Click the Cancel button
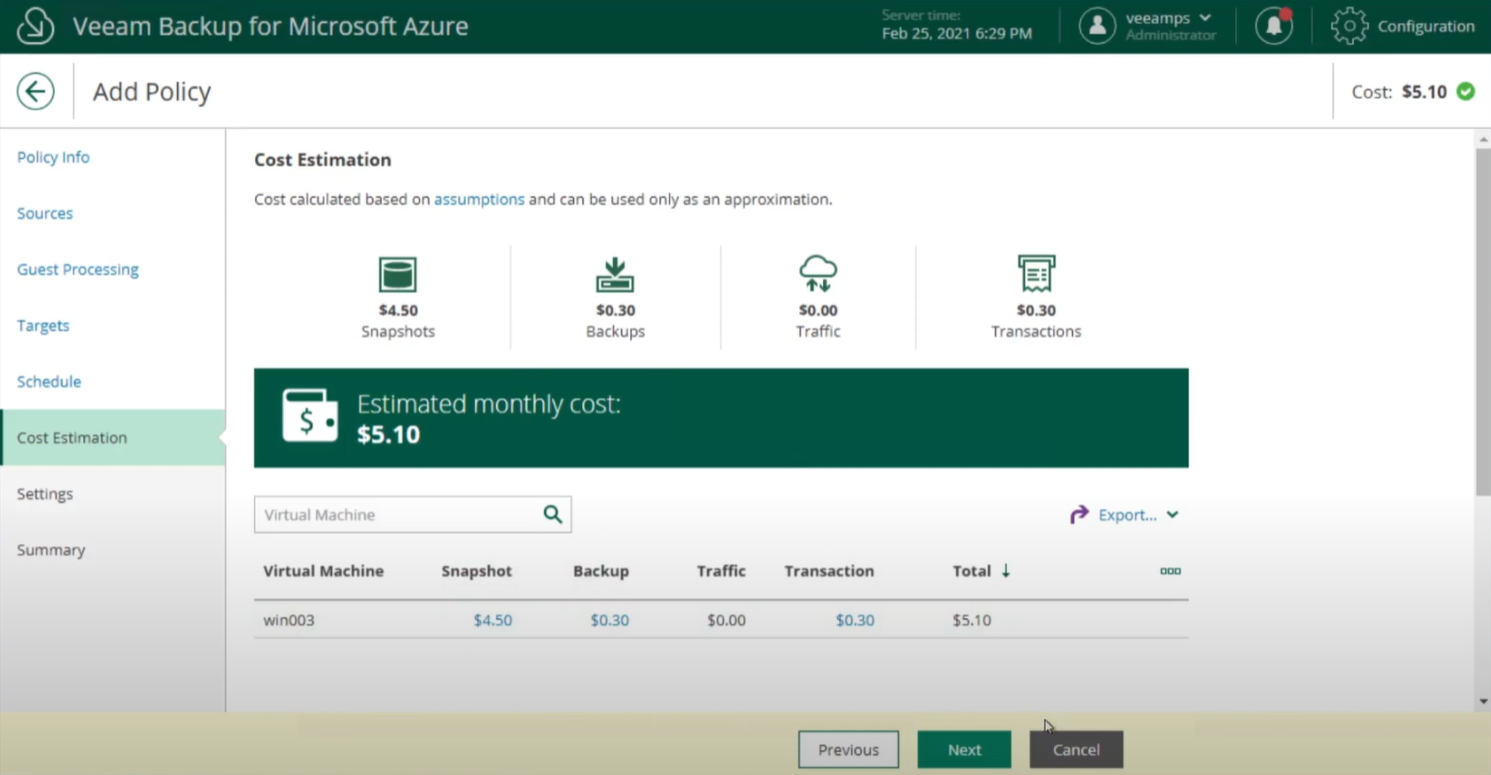Image resolution: width=1491 pixels, height=775 pixels. pos(1076,750)
